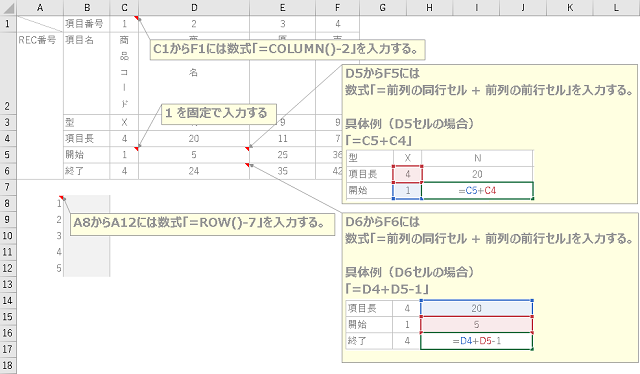Image resolution: width=640 pixels, height=374 pixels.
Task: Click the select-all corner triangle
Action: (x=8, y=7)
